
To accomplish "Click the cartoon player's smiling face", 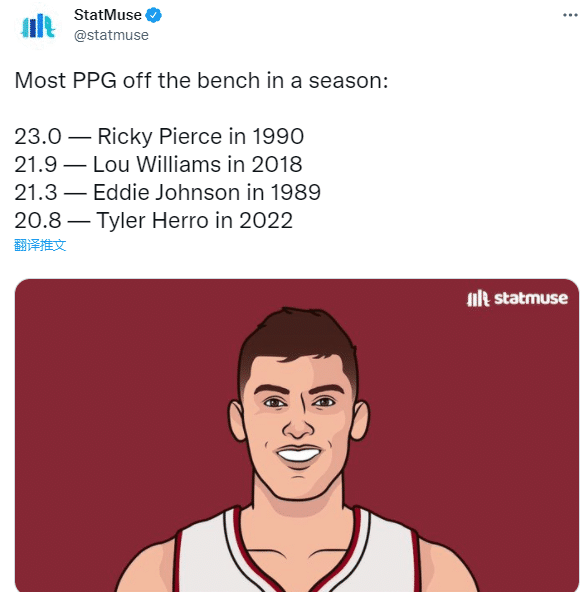I will coord(298,427).
